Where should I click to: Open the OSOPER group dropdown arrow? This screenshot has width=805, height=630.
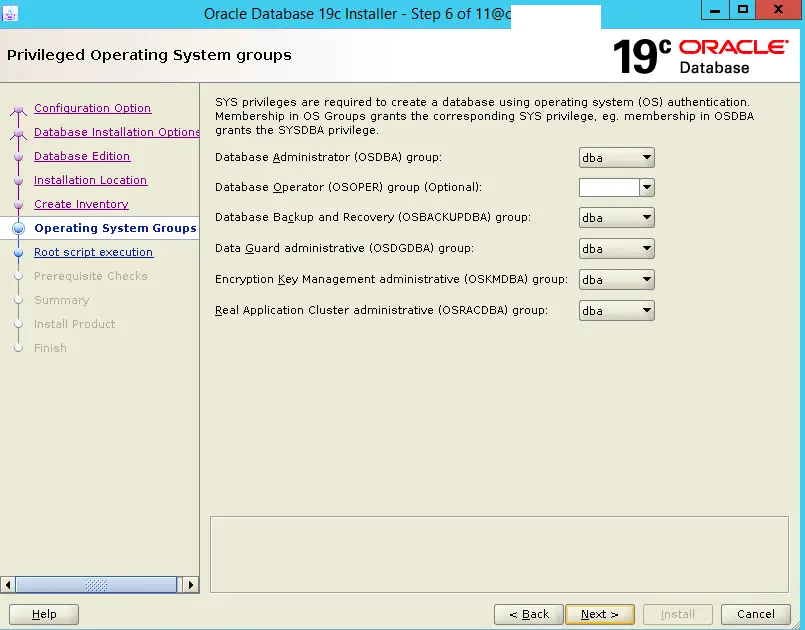pos(647,187)
